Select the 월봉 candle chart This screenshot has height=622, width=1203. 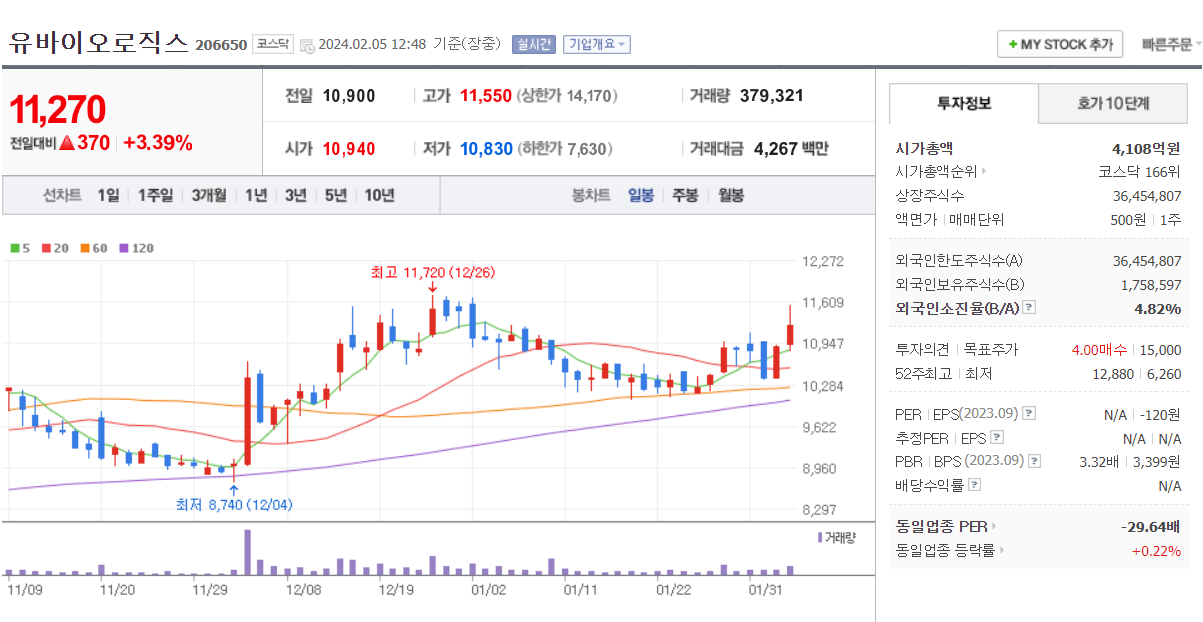tap(731, 195)
